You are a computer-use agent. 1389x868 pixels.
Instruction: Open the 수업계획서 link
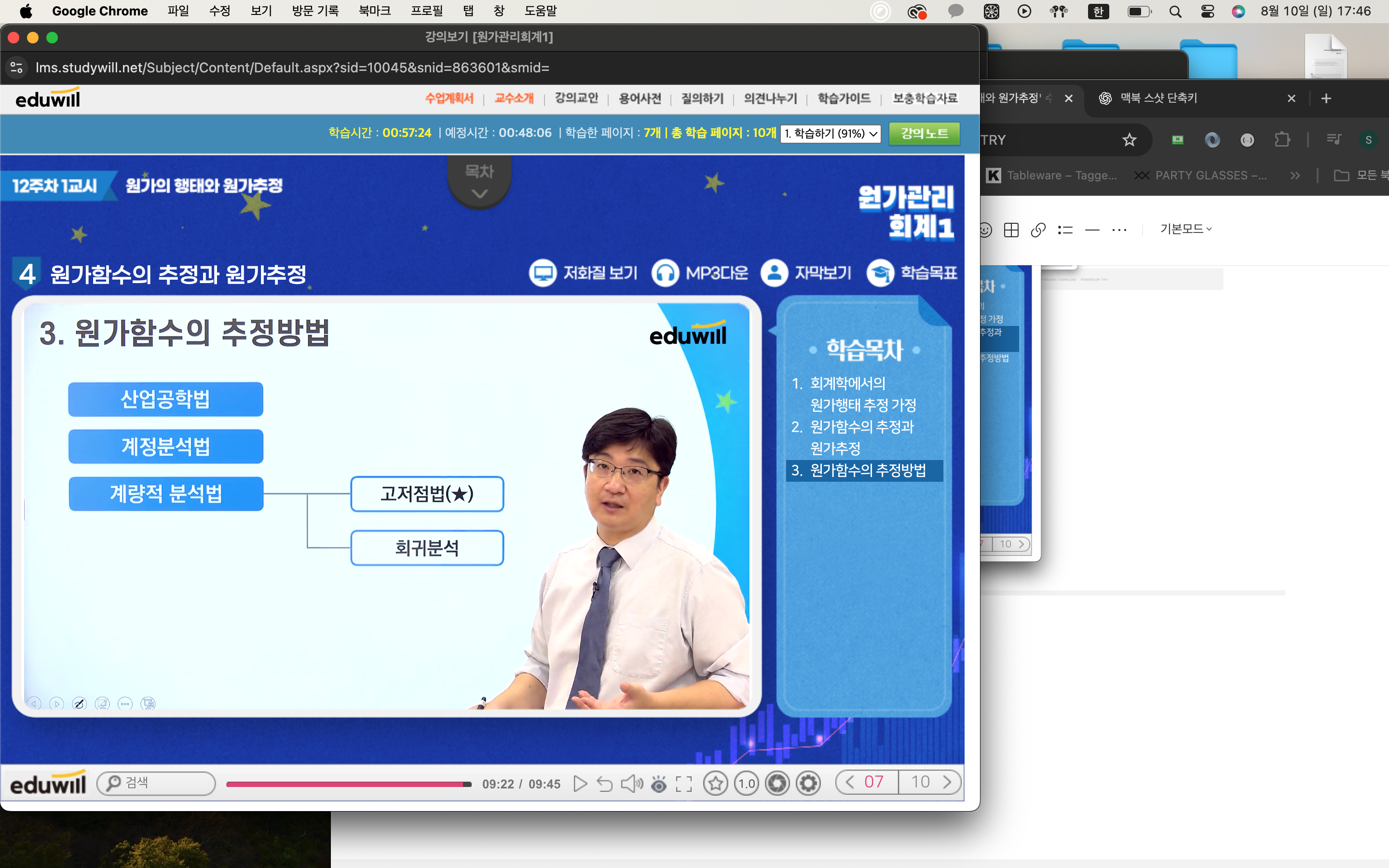pos(449,99)
